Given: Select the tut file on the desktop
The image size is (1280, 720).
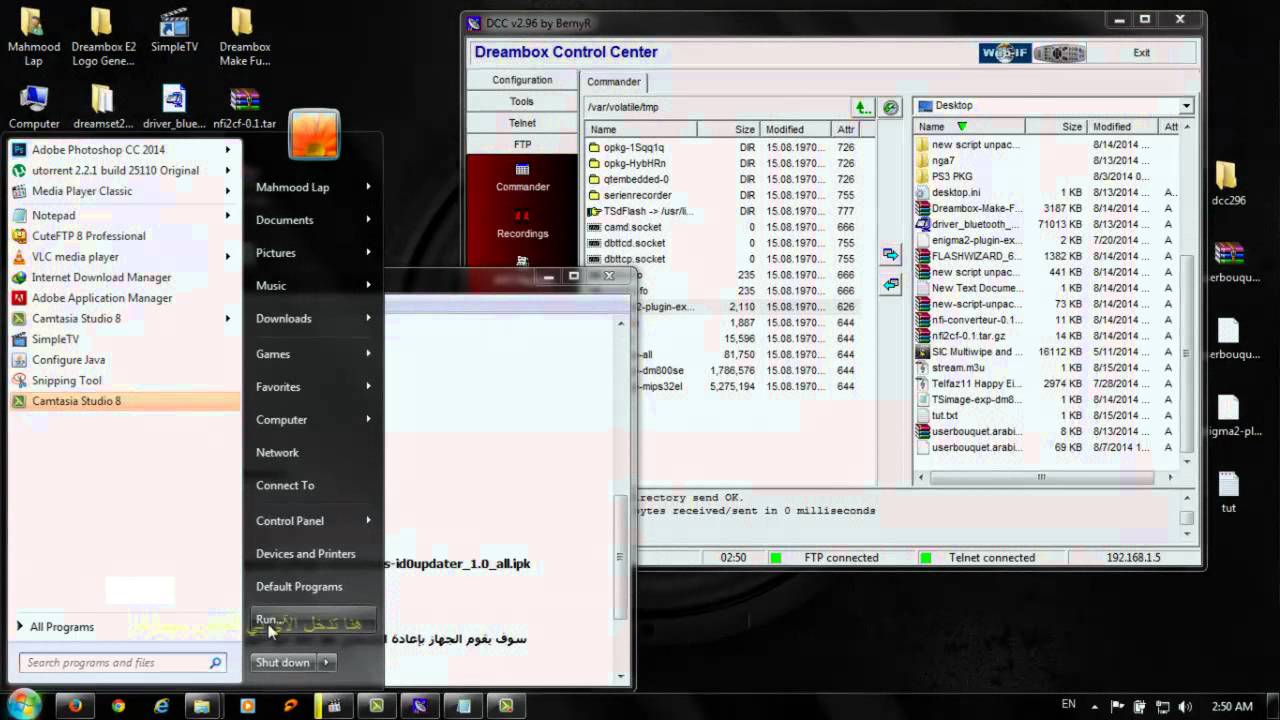Looking at the screenshot, I should (x=1228, y=492).
